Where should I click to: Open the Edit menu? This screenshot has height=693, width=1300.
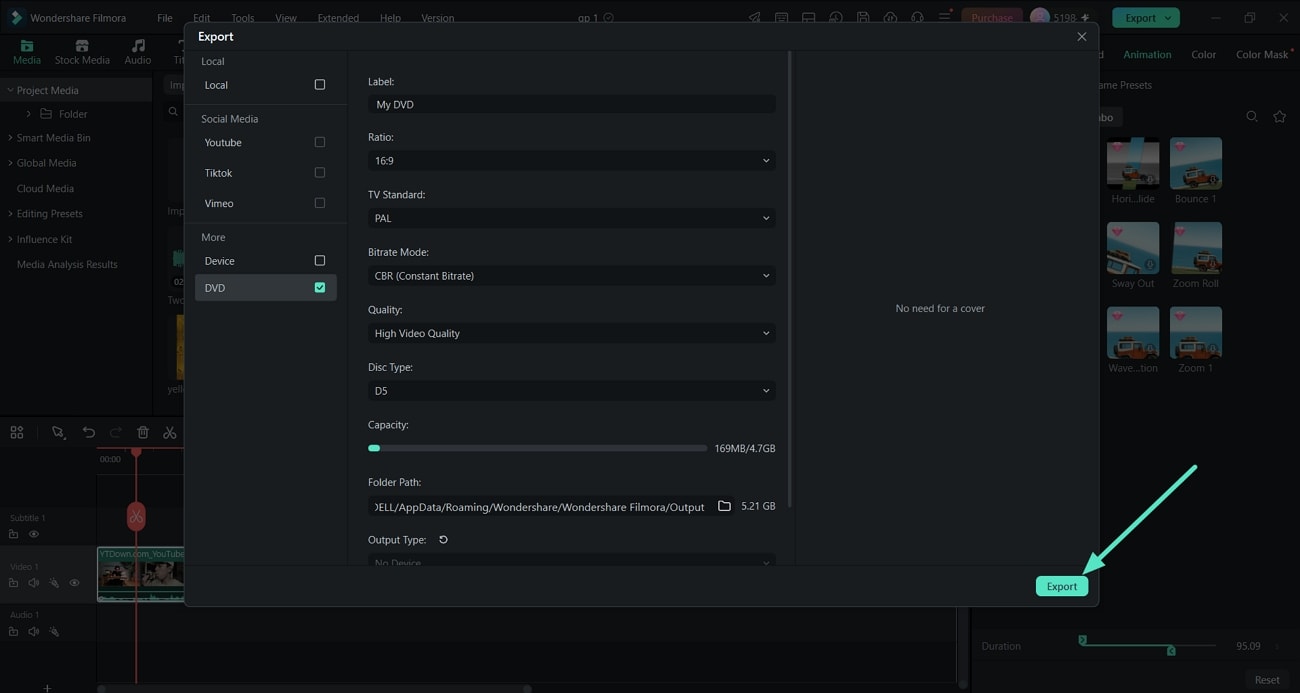point(201,18)
